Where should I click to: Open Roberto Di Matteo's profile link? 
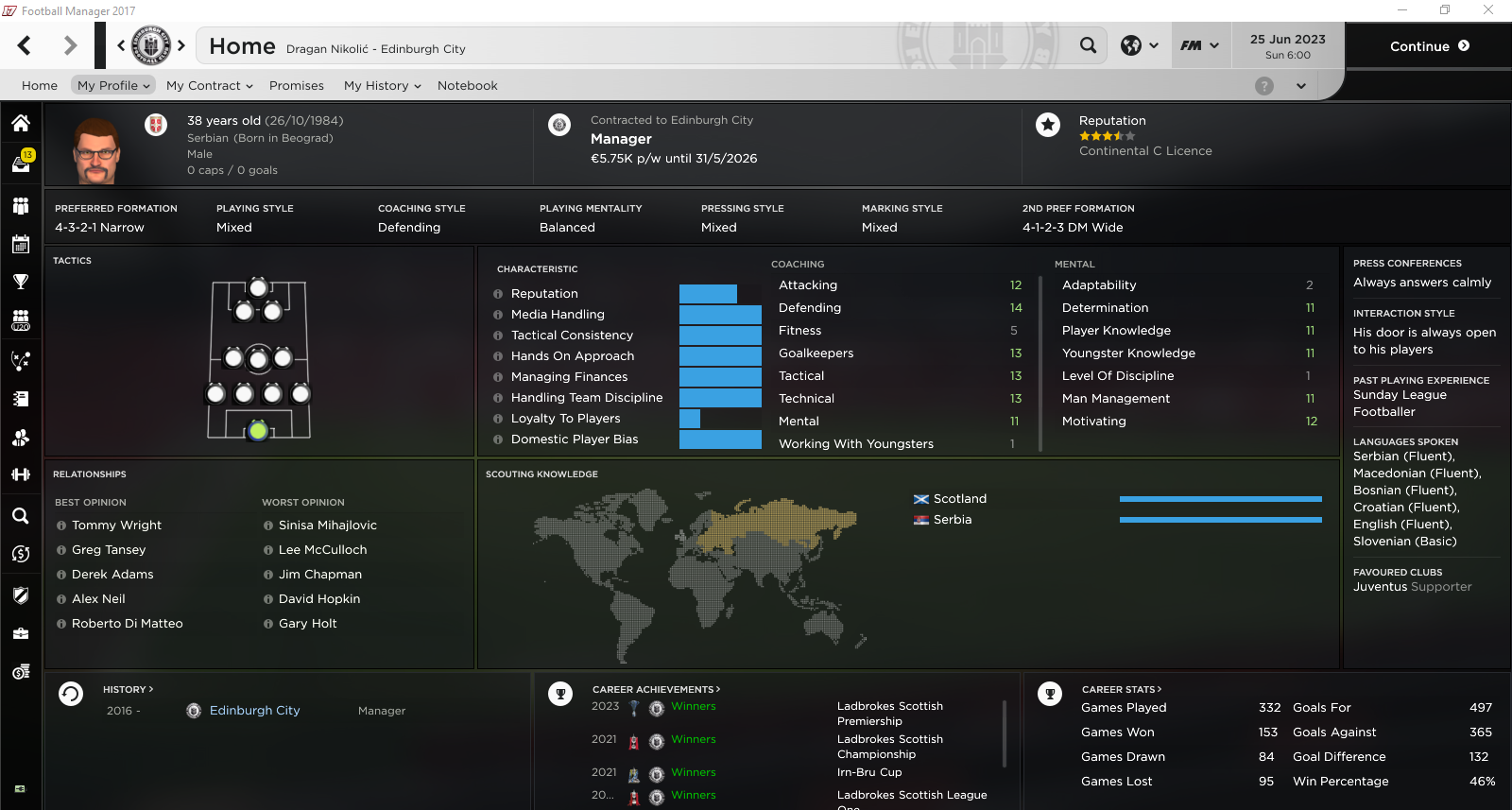point(128,624)
